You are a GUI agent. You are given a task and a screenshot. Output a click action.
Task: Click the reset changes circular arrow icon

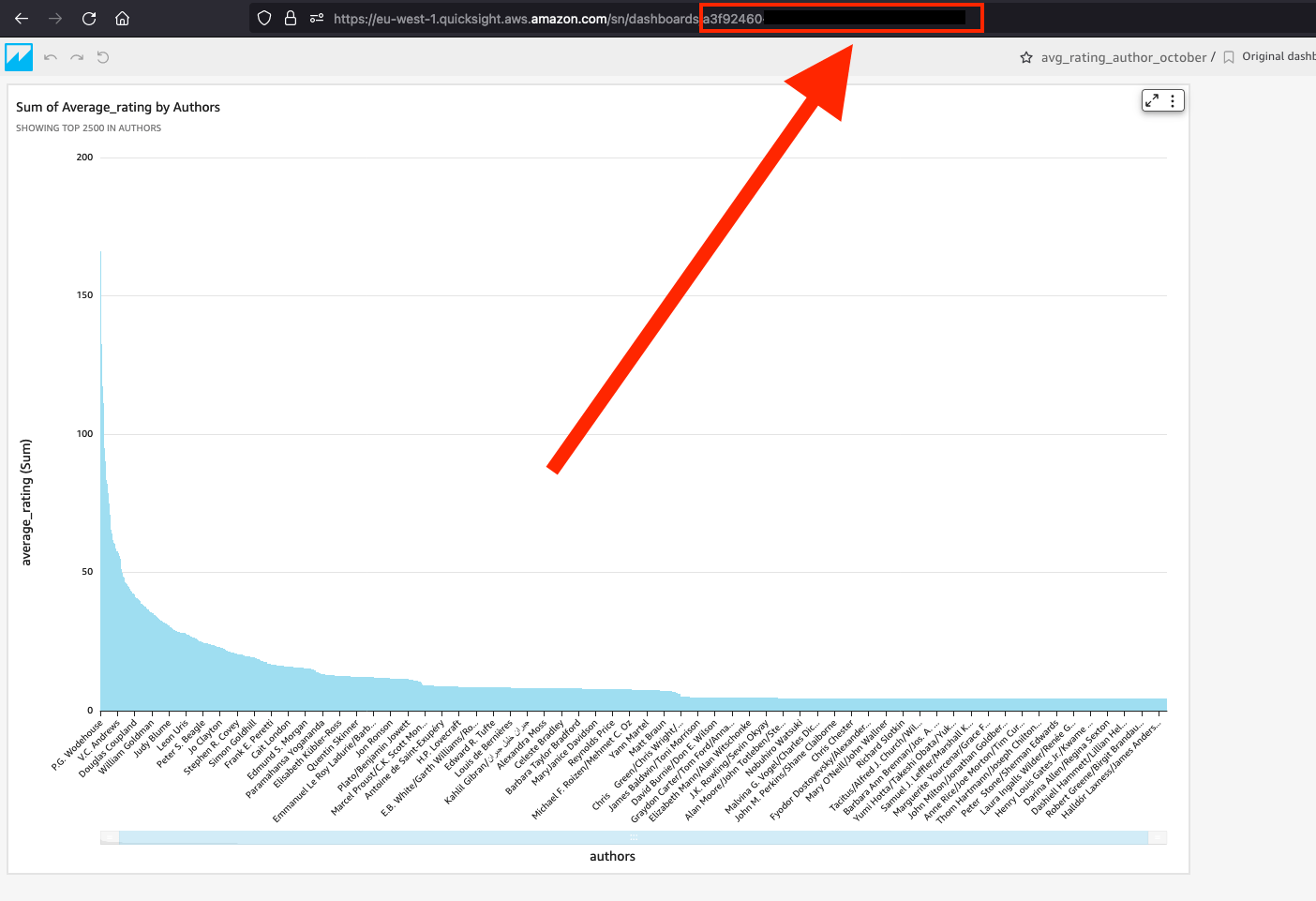coord(102,56)
